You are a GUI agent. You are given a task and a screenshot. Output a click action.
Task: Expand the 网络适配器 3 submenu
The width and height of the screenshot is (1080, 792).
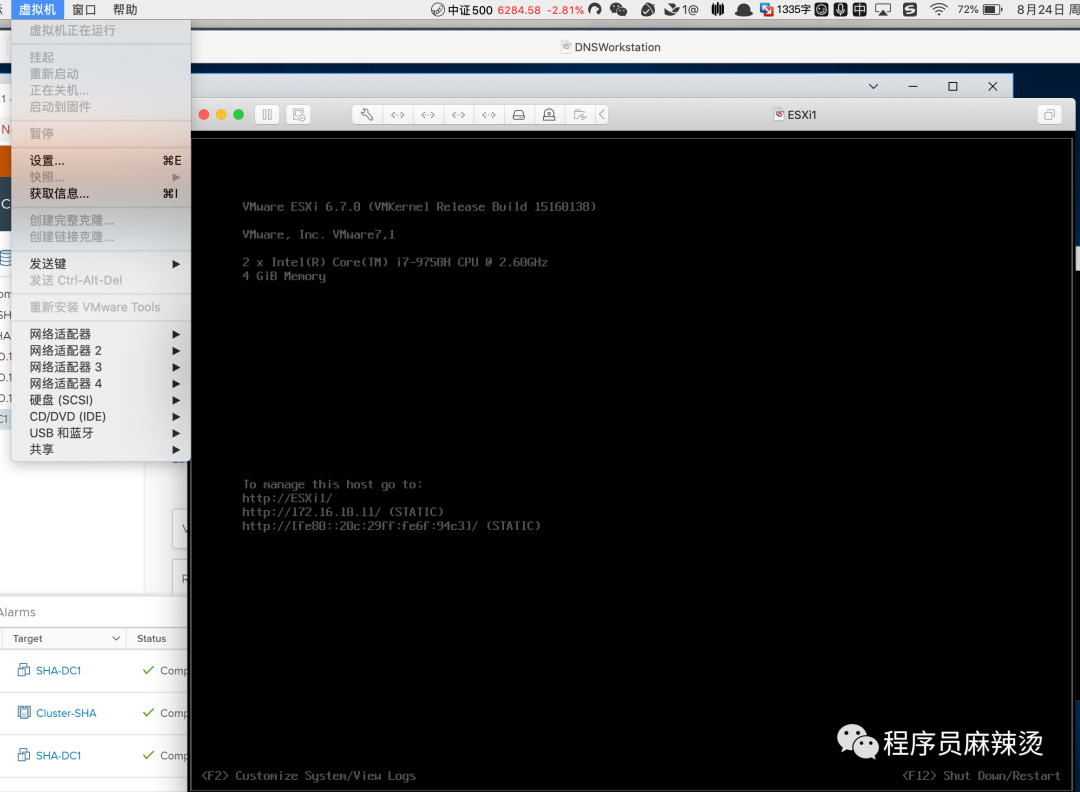(101, 367)
